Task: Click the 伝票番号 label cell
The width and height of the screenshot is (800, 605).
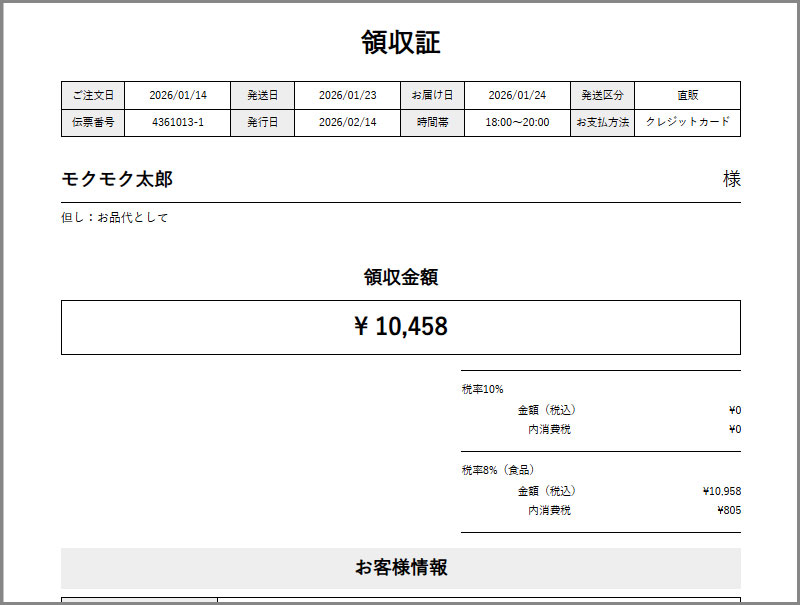Action: (93, 122)
